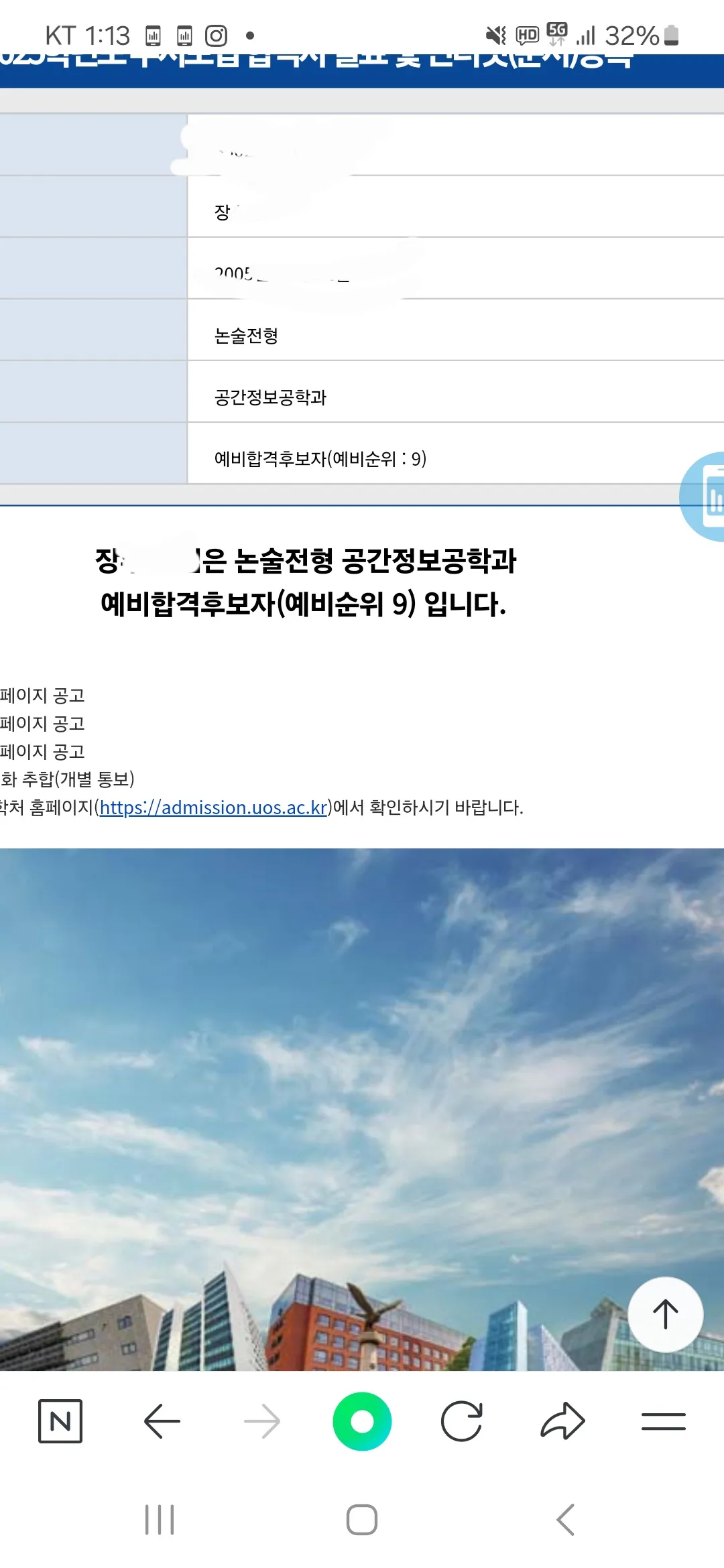Tap the Android home button
Screen dimensions: 724x1568
[362, 1519]
